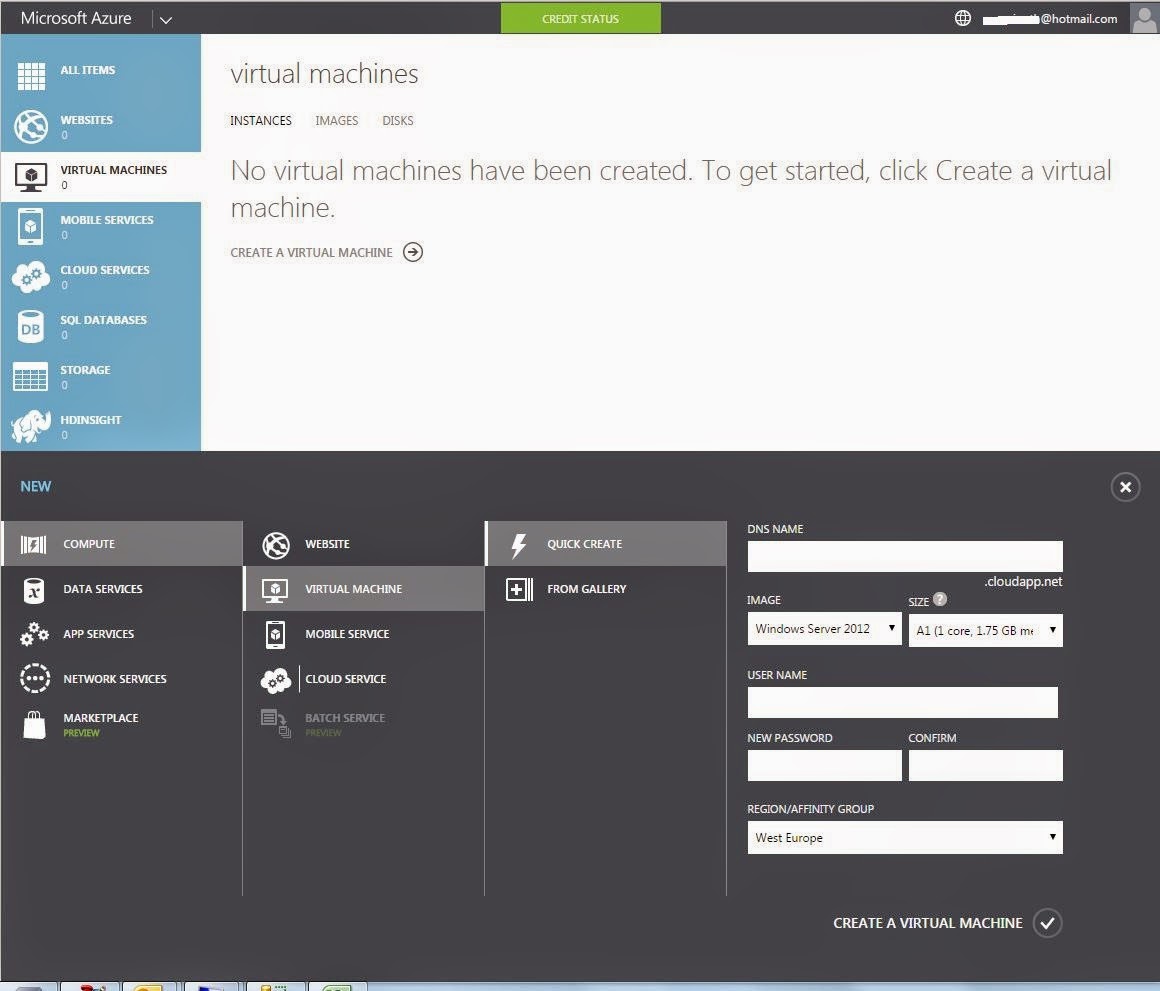Focus the New Password field
Image resolution: width=1160 pixels, height=991 pixels.
[x=824, y=765]
